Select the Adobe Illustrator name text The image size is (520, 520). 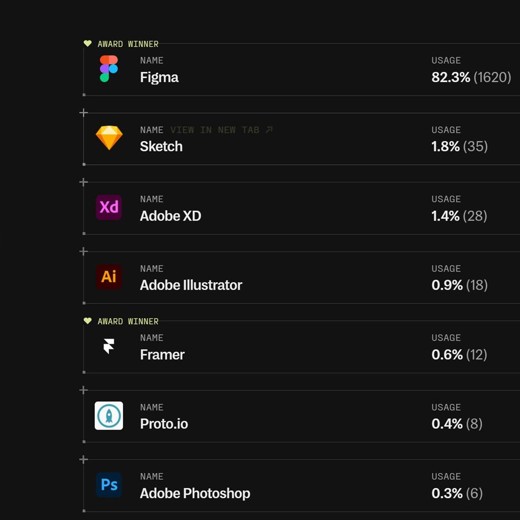point(191,285)
